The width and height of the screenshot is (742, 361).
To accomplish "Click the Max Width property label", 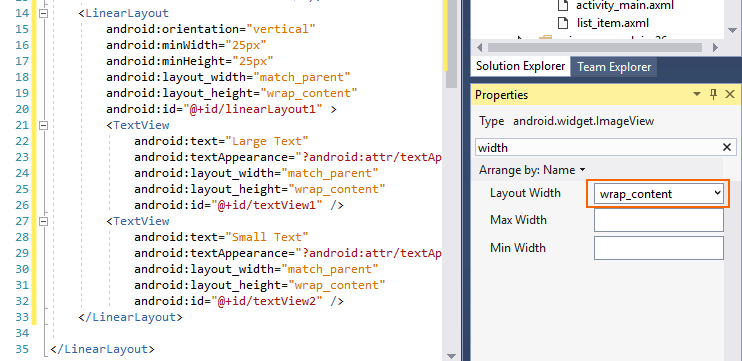I will pyautogui.click(x=518, y=220).
